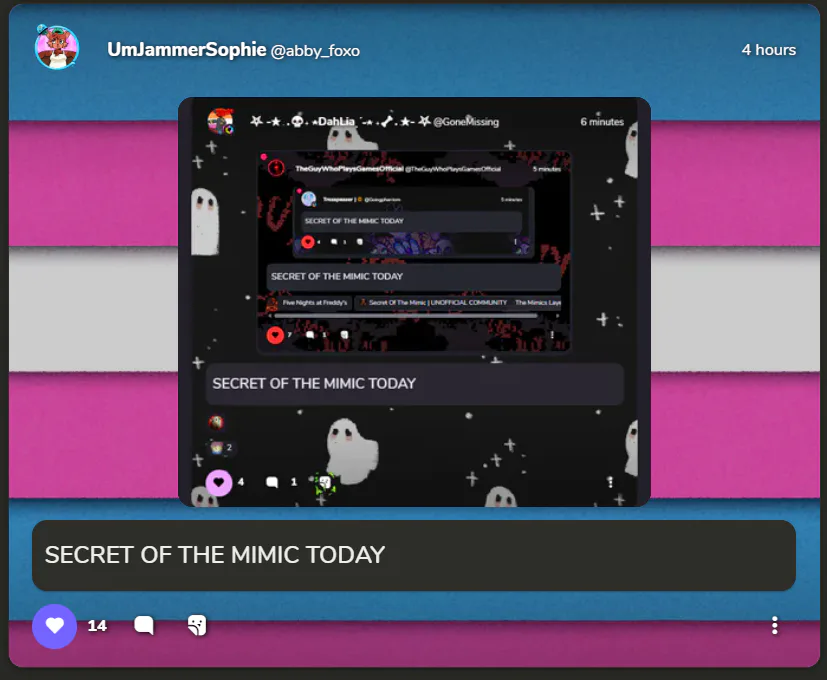Select the "Secret Of The Mimic | UNOFFICIAL COMMUNITY" tag
Image resolution: width=827 pixels, height=680 pixels.
click(432, 302)
